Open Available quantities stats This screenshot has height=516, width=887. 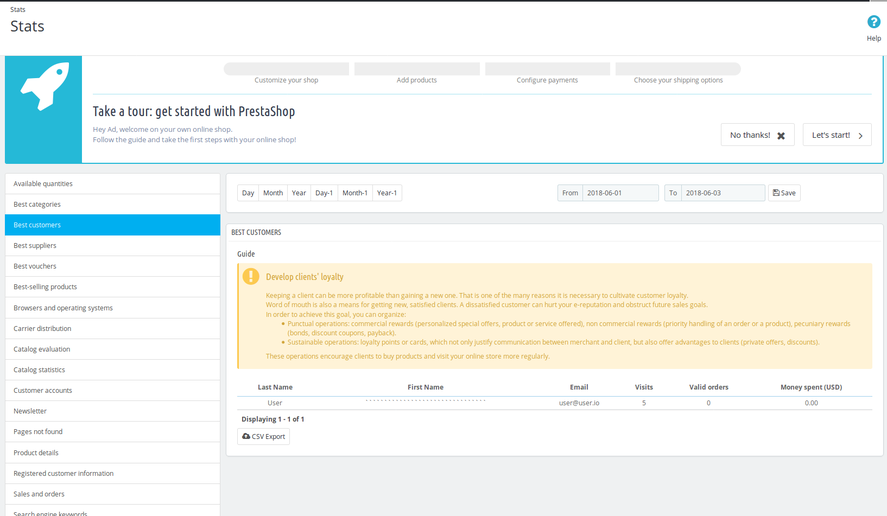tap(113, 184)
